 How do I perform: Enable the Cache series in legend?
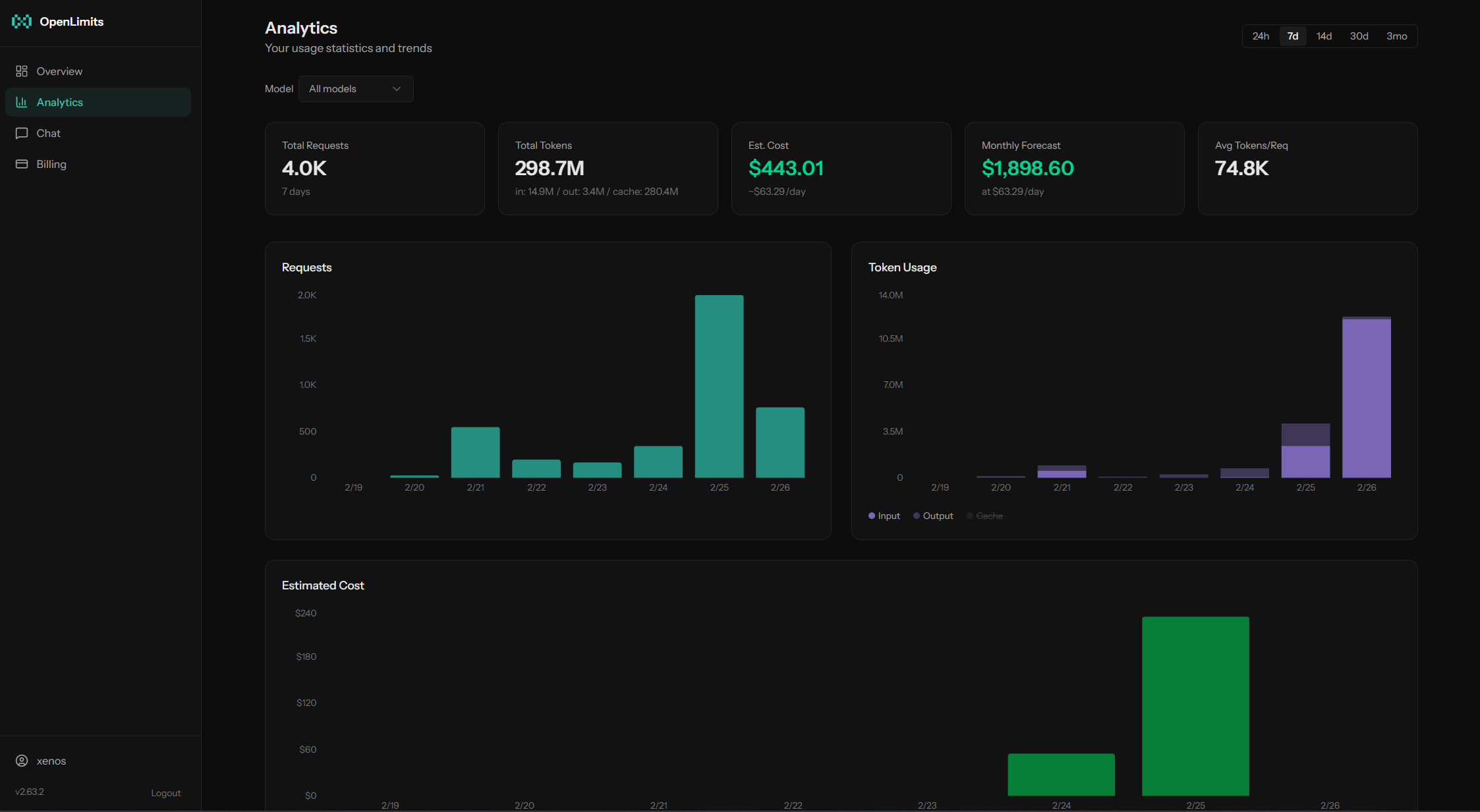click(x=985, y=516)
